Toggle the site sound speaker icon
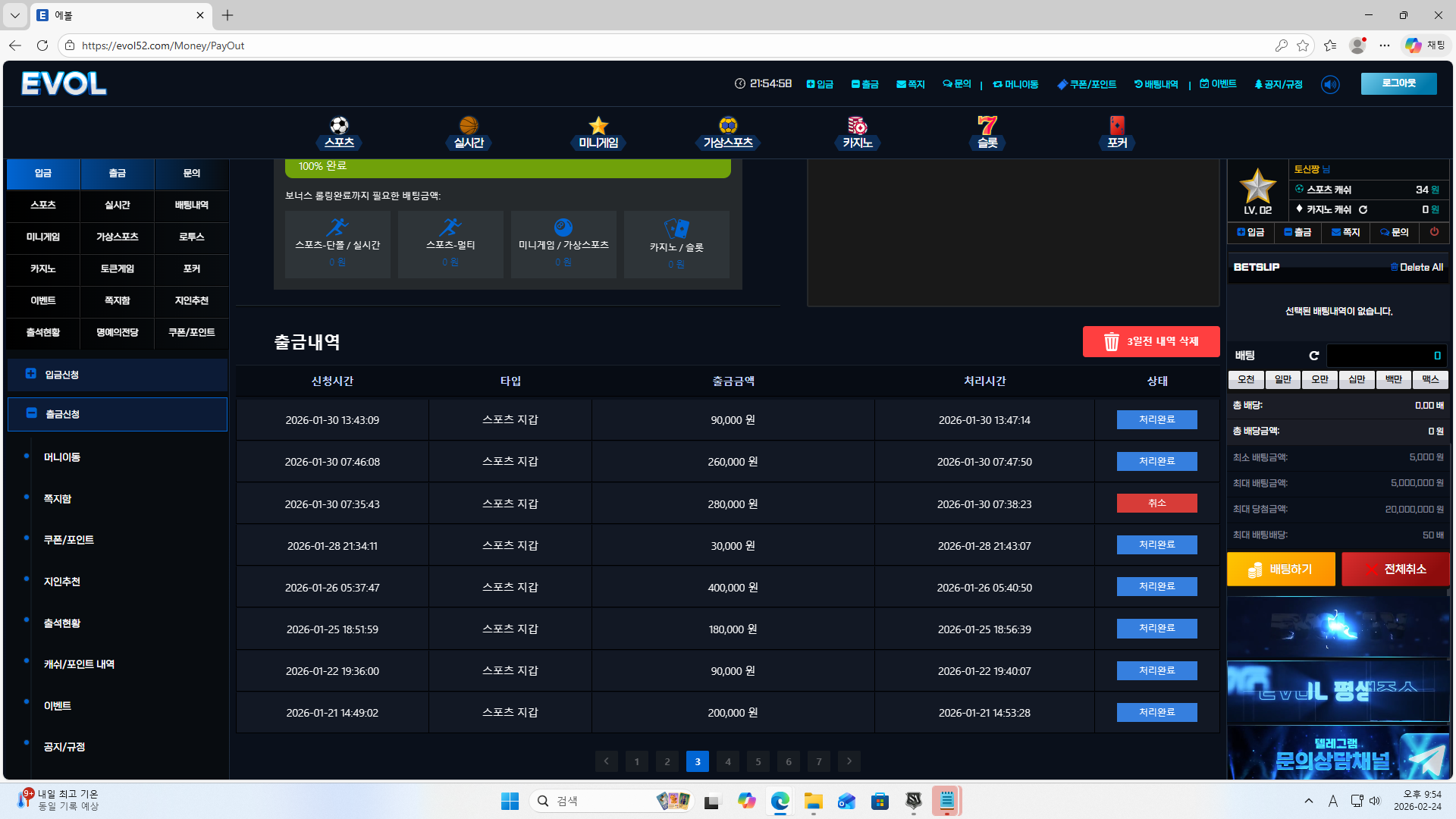 tap(1330, 84)
